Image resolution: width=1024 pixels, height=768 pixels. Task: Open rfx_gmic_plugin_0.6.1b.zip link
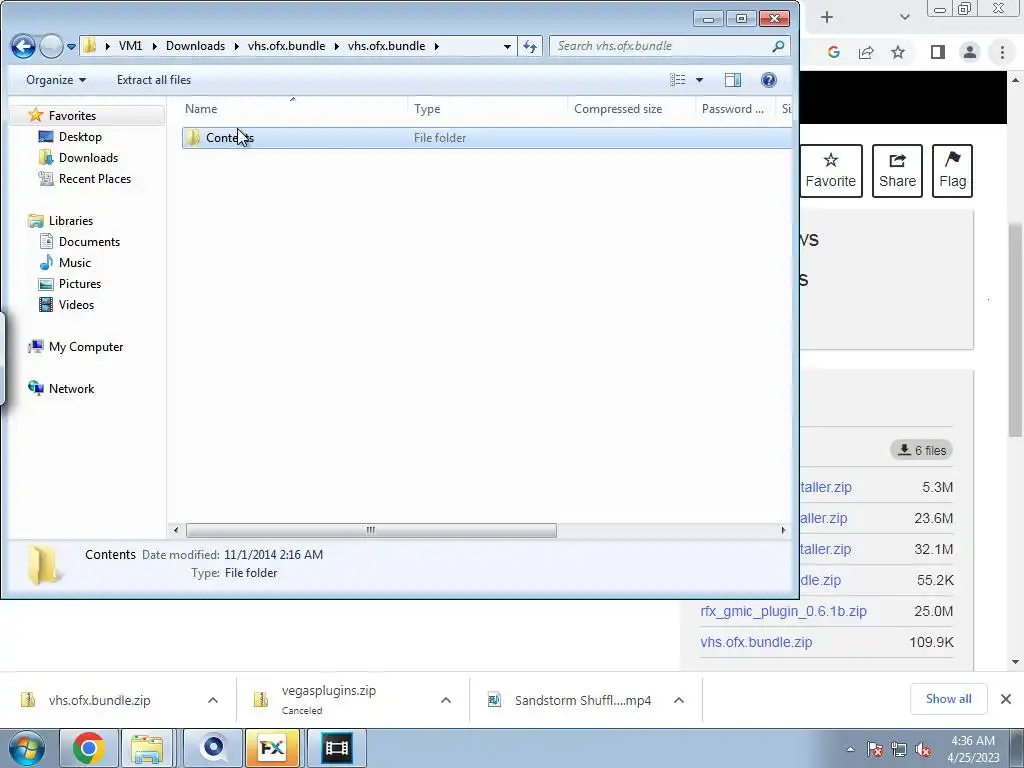(783, 611)
